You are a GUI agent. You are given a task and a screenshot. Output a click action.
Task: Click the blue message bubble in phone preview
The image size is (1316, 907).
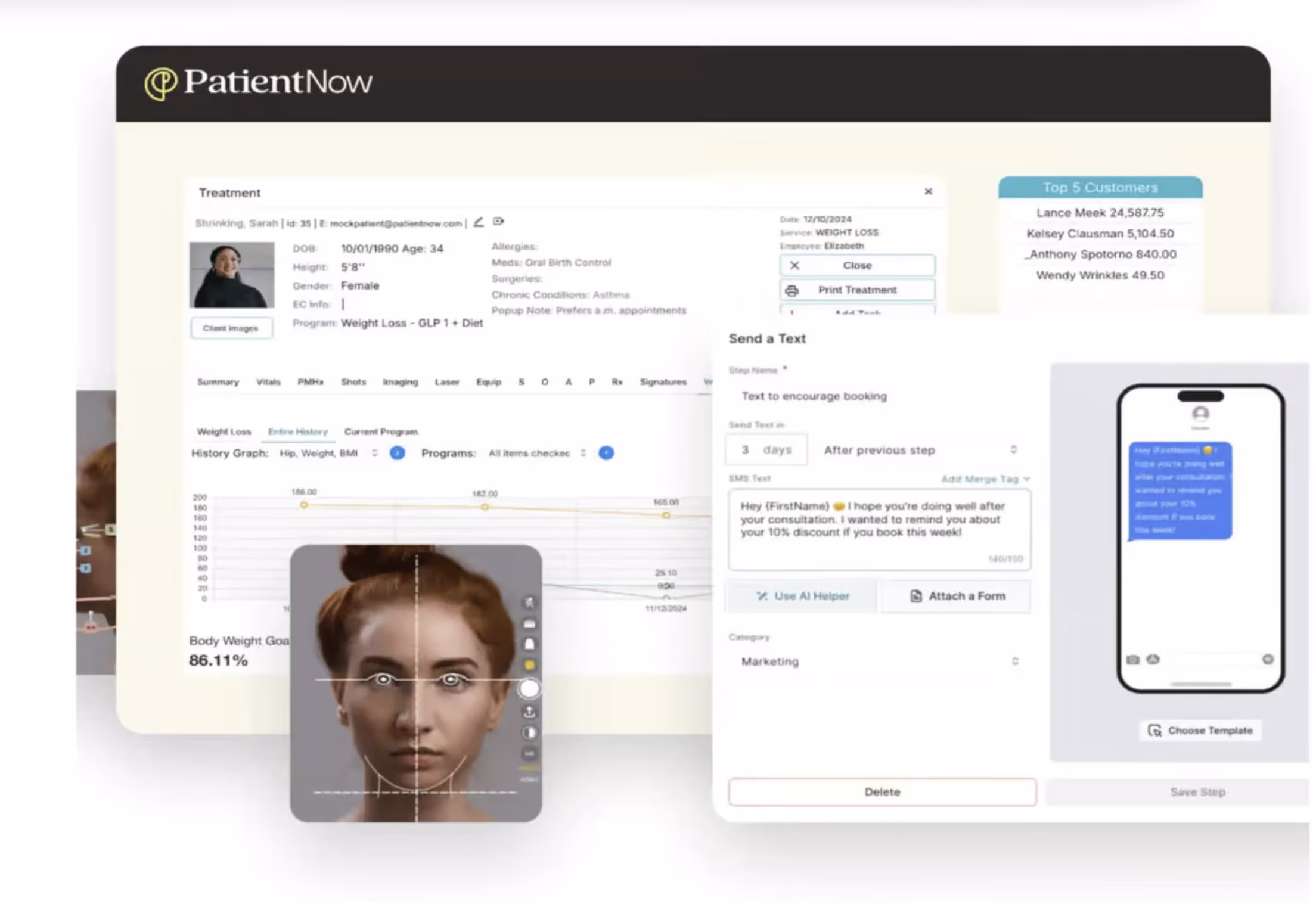1180,490
